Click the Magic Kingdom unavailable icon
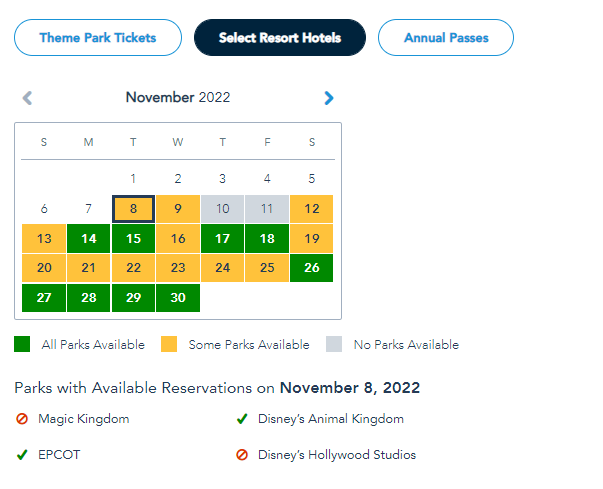The image size is (603, 489). tap(22, 419)
